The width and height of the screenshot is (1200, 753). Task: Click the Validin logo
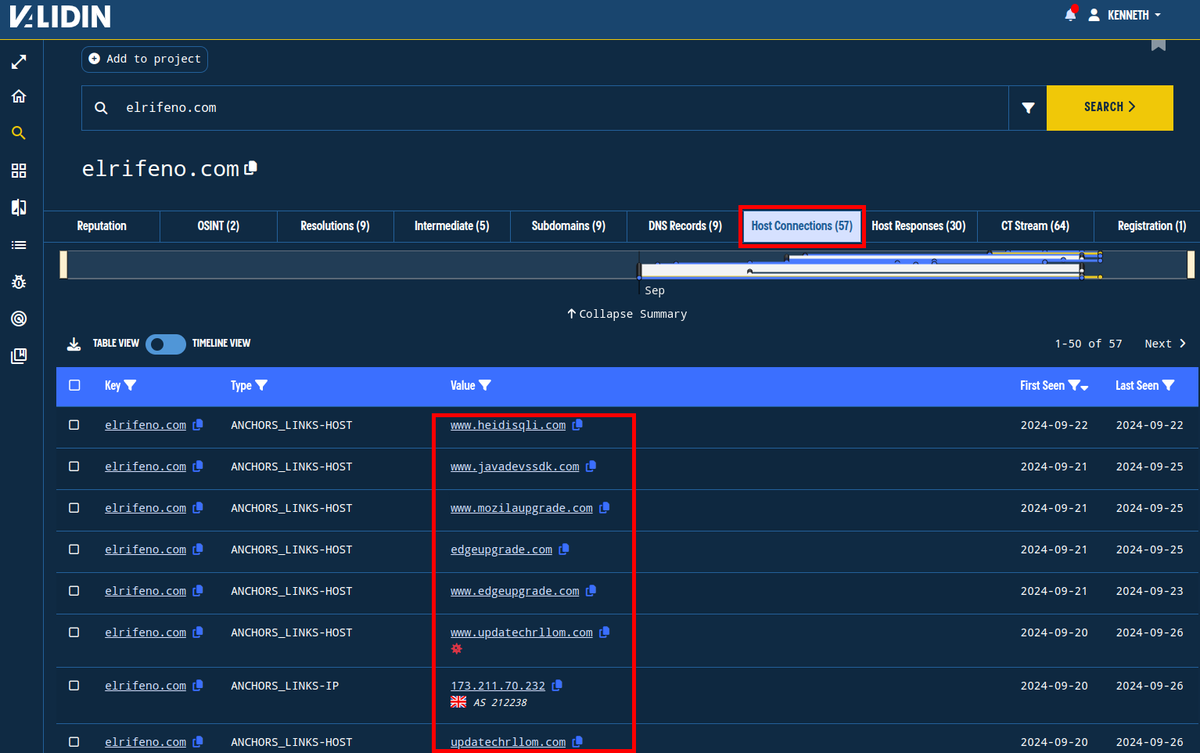(x=61, y=17)
